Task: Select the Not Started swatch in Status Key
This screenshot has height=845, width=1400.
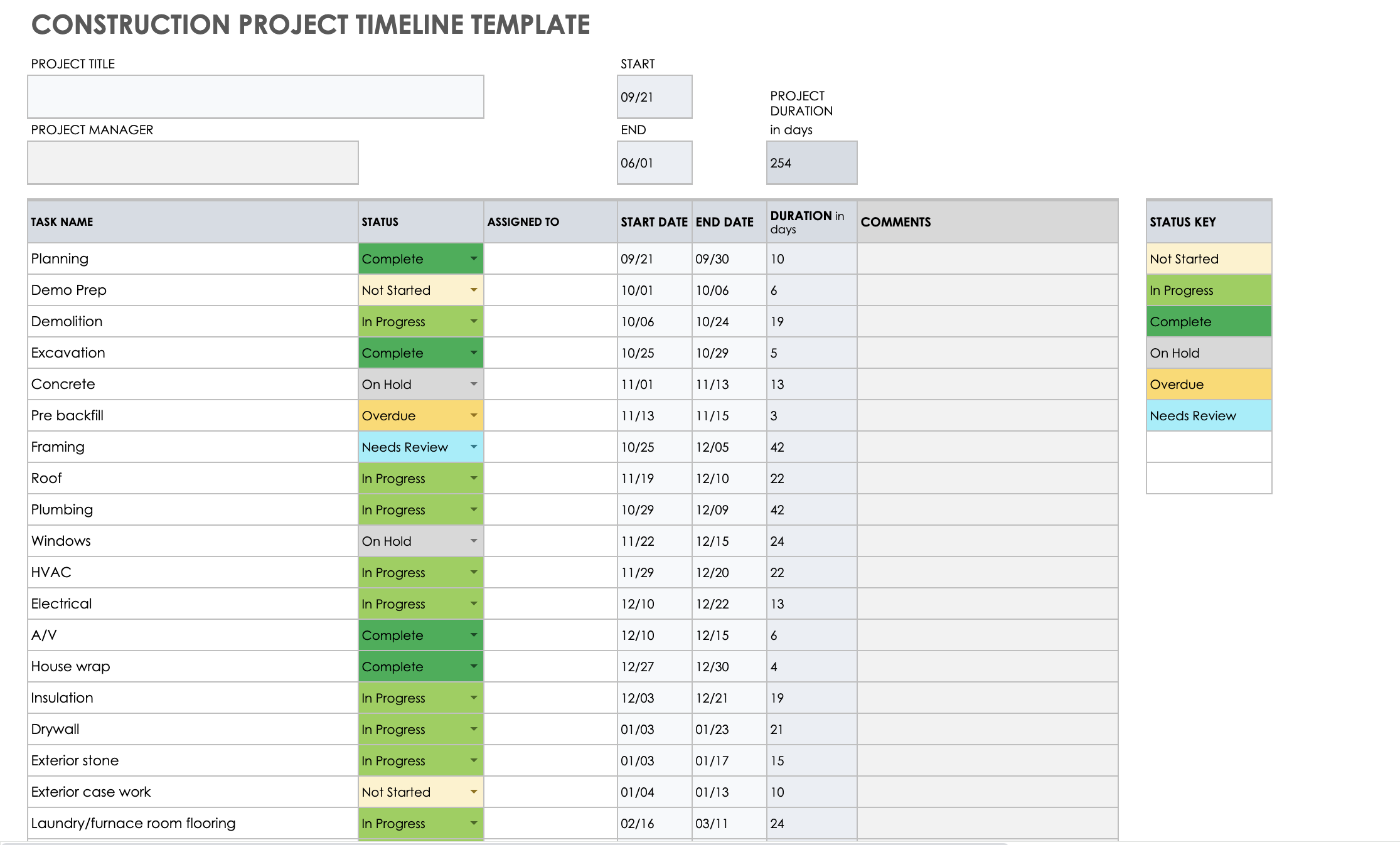Action: [x=1207, y=258]
